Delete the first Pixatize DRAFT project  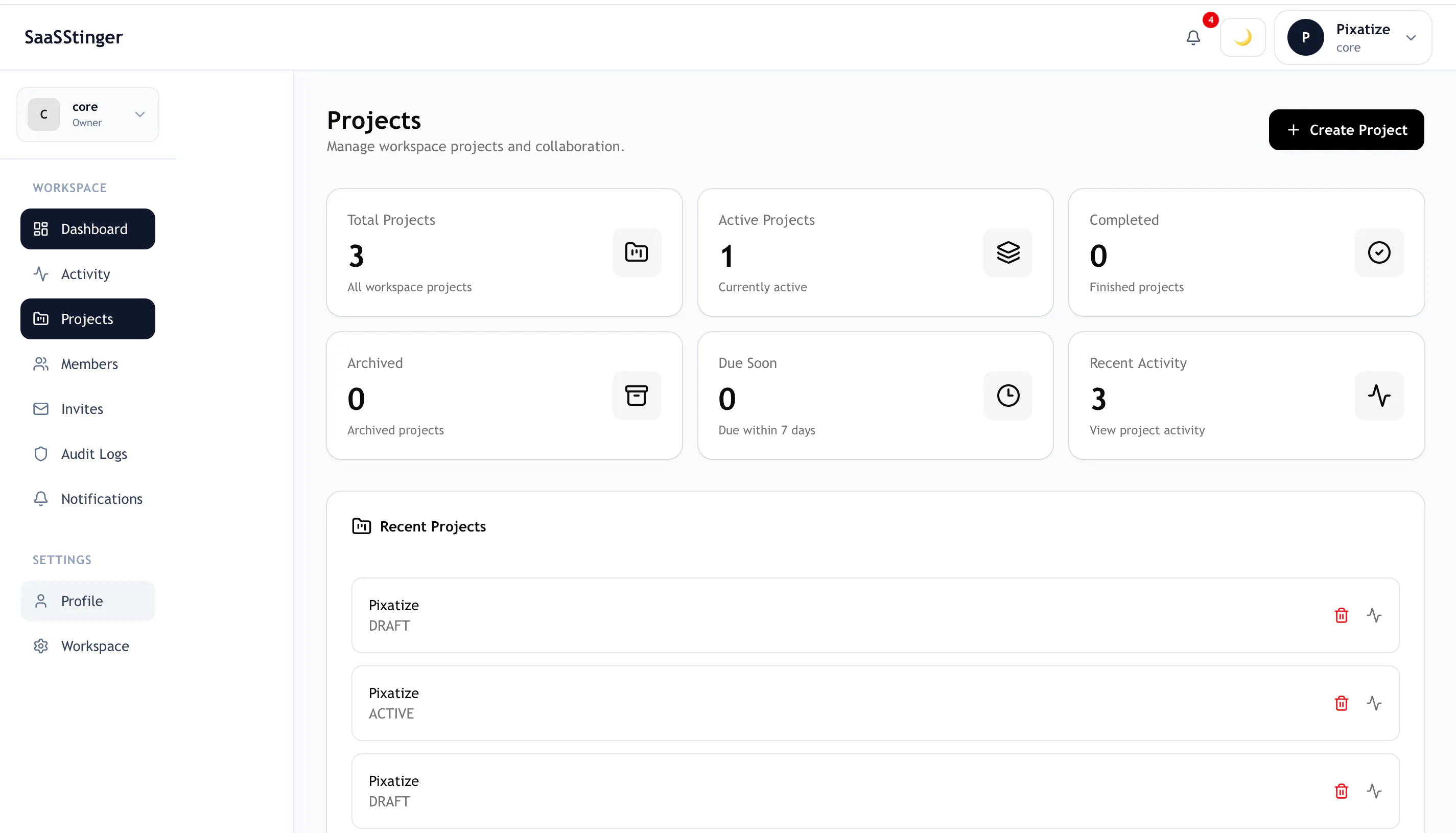click(1341, 616)
